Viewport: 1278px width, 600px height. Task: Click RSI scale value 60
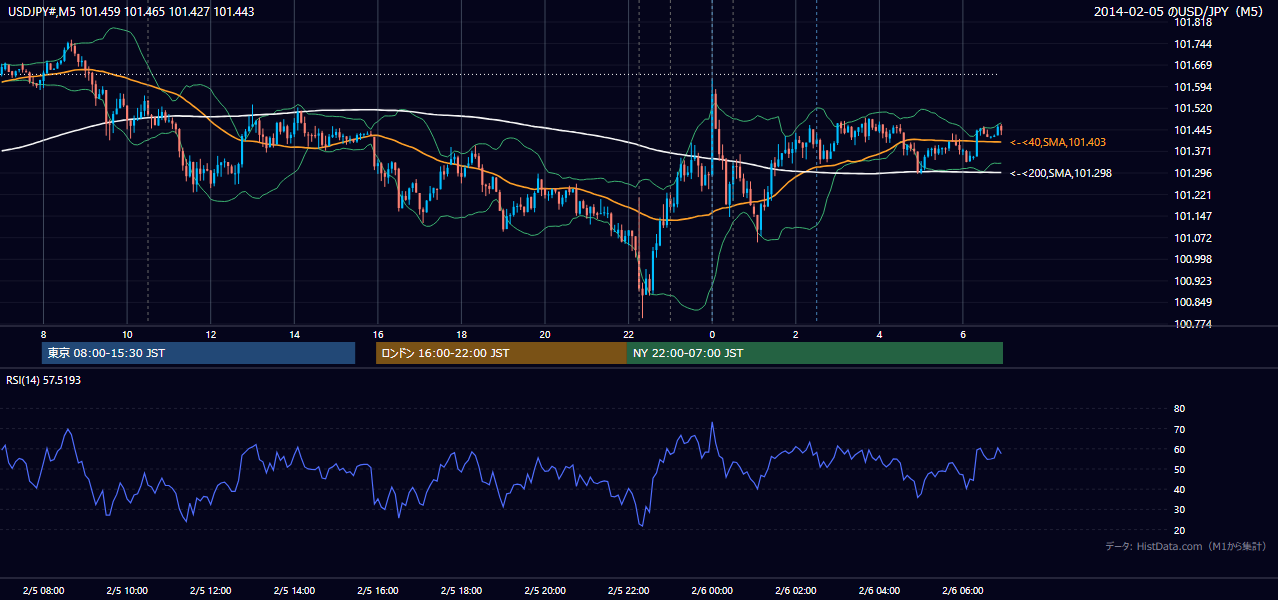1180,449
